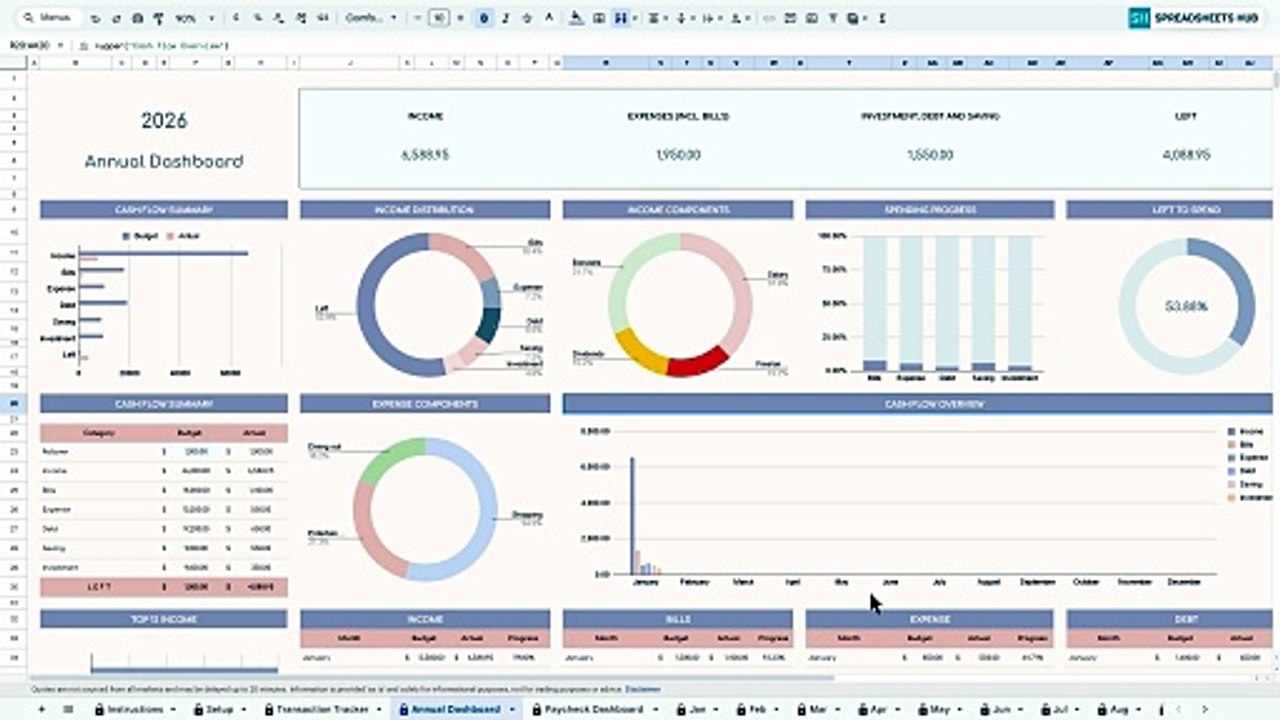Toggle italic formatting

(506, 18)
